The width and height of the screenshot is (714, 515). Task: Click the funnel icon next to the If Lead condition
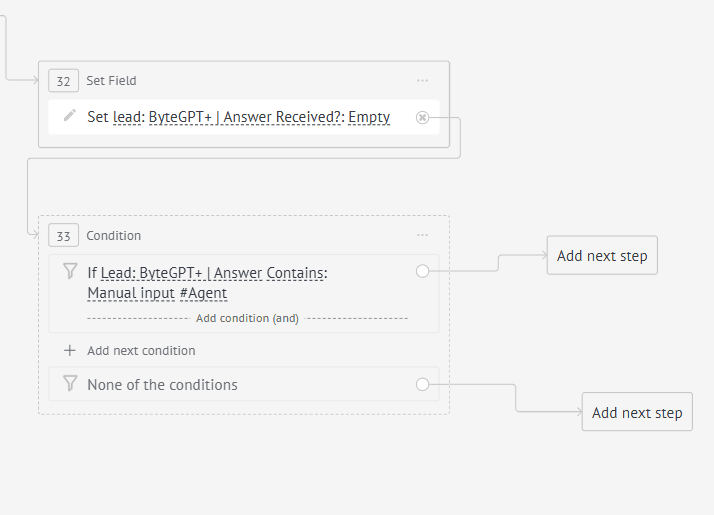click(x=70, y=271)
